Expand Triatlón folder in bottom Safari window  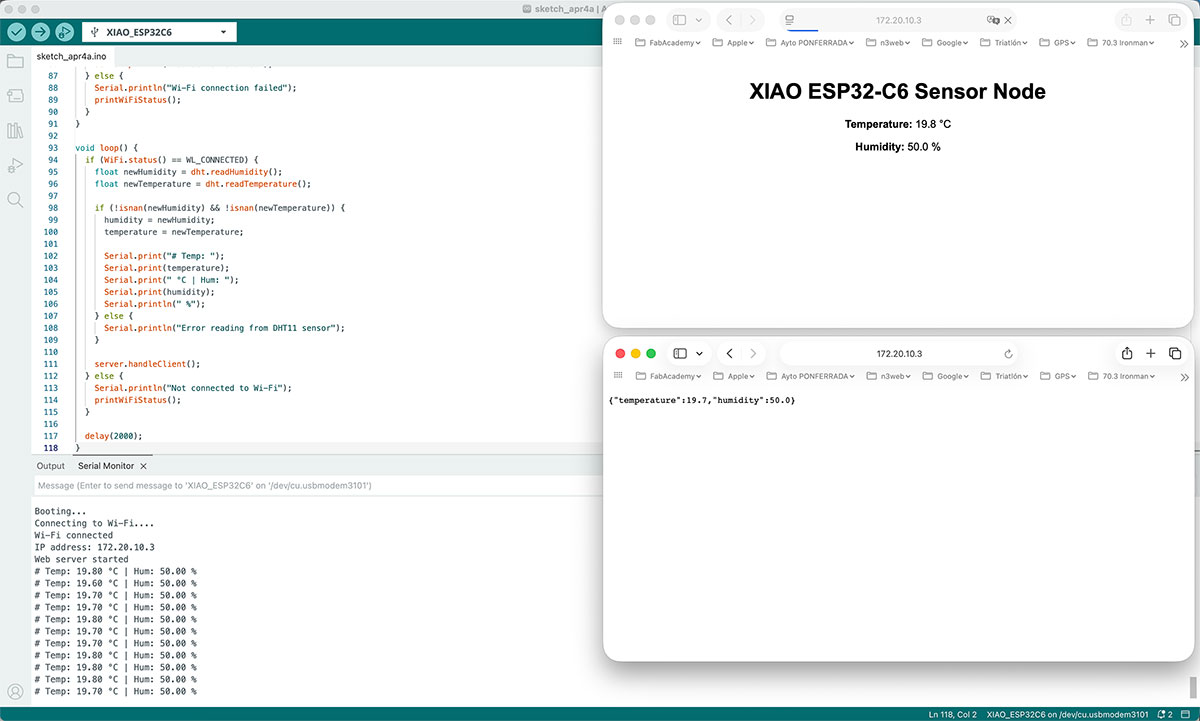[1004, 376]
